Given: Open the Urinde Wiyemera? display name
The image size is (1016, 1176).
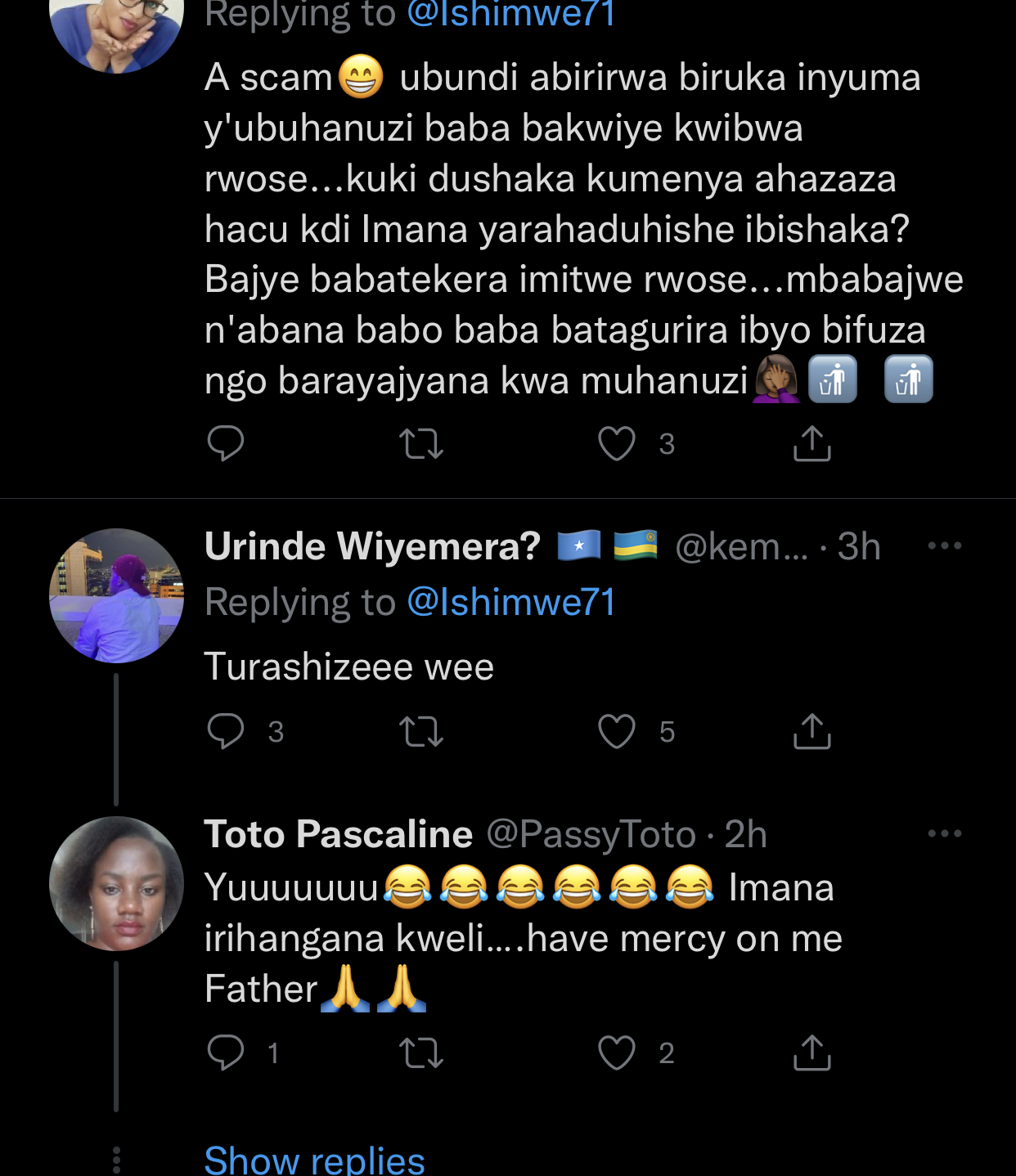Looking at the screenshot, I should point(371,546).
